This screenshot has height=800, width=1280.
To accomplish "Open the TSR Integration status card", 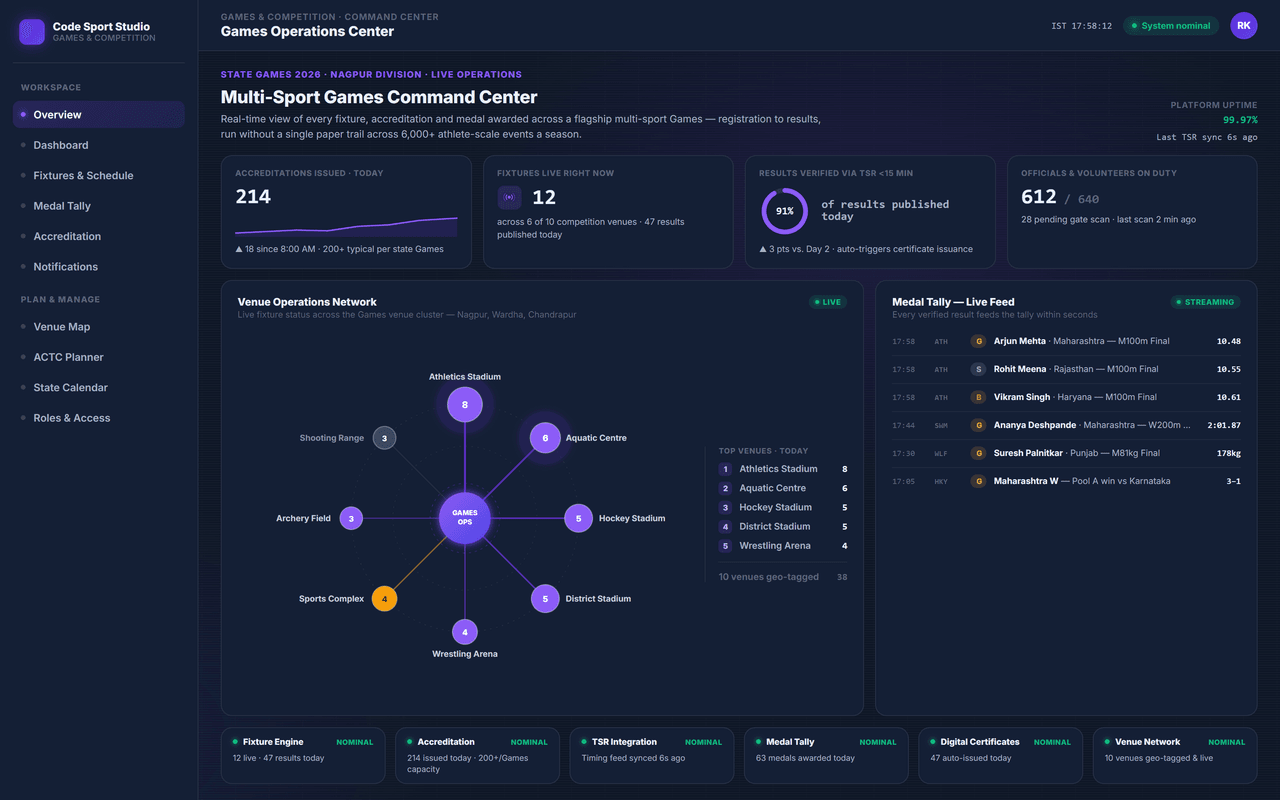I will [x=652, y=755].
